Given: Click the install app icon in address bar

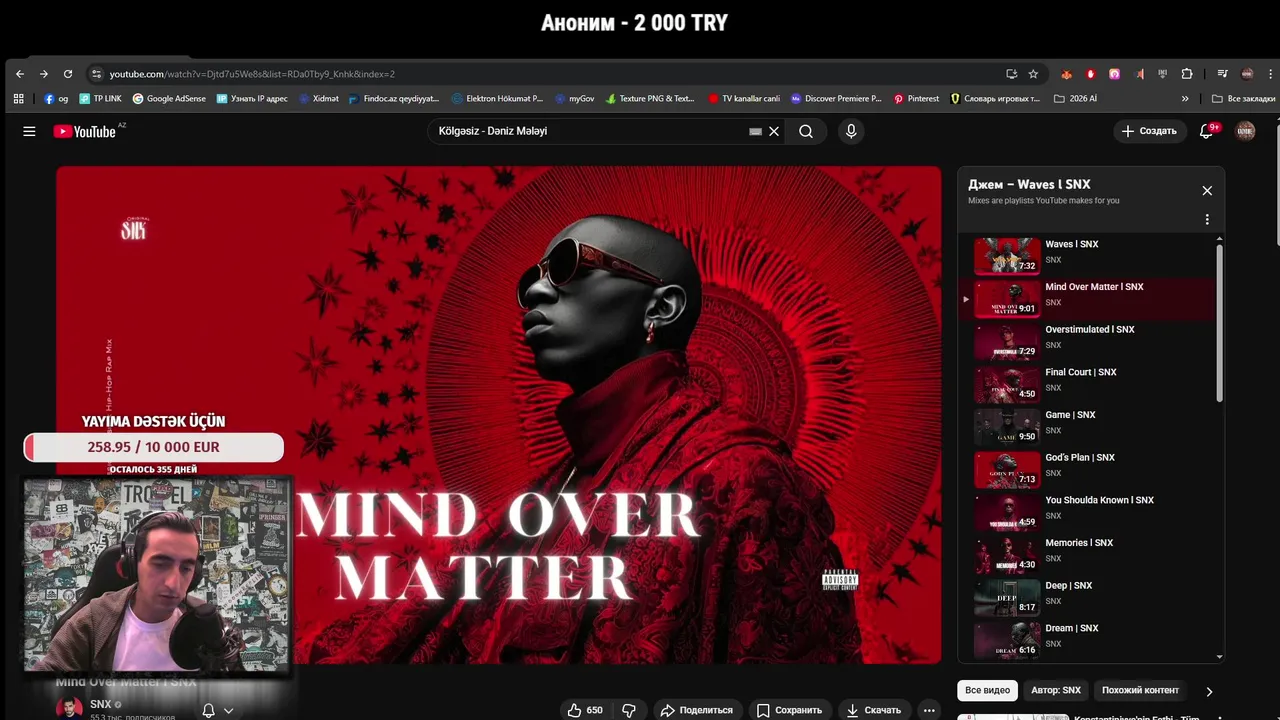Looking at the screenshot, I should pyautogui.click(x=1012, y=74).
